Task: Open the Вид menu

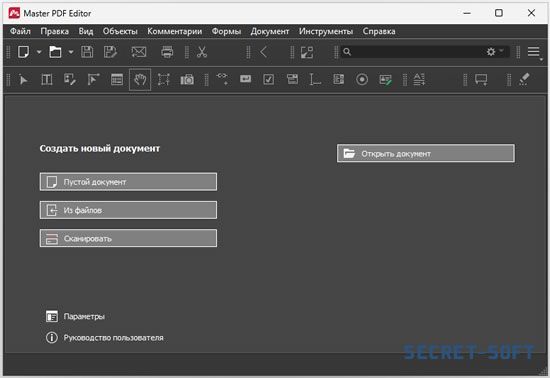Action: (x=86, y=31)
